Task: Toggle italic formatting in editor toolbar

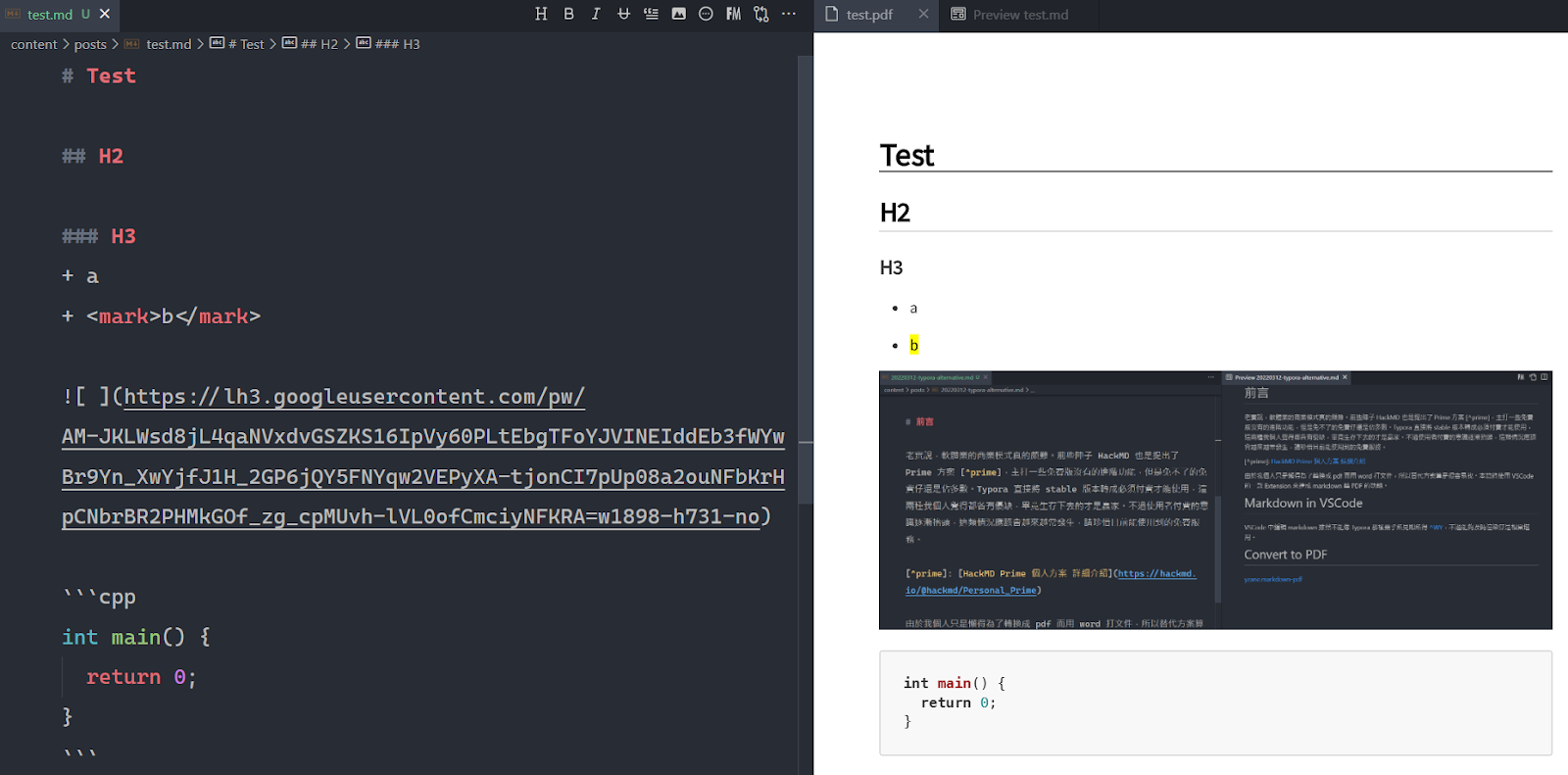Action: 596,14
